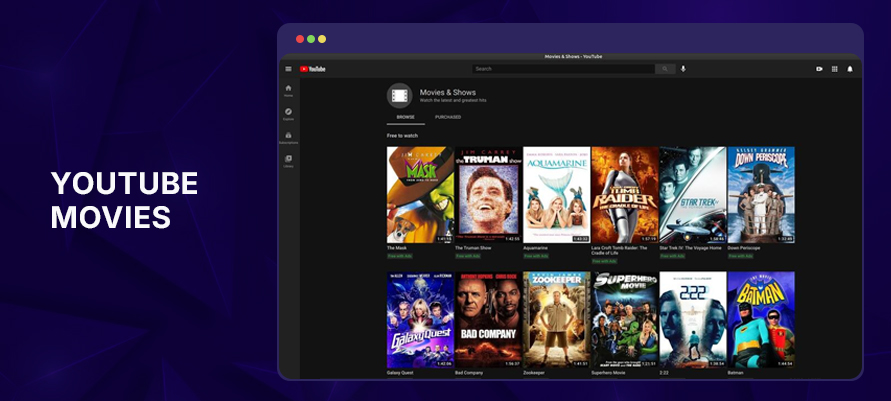891x401 pixels.
Task: Click the title text "Galaxy Quest"
Action: [x=400, y=373]
